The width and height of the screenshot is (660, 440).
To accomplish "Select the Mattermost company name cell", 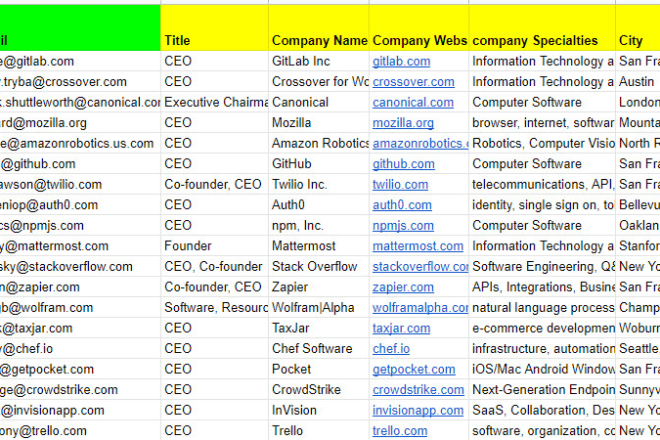I will [x=319, y=246].
